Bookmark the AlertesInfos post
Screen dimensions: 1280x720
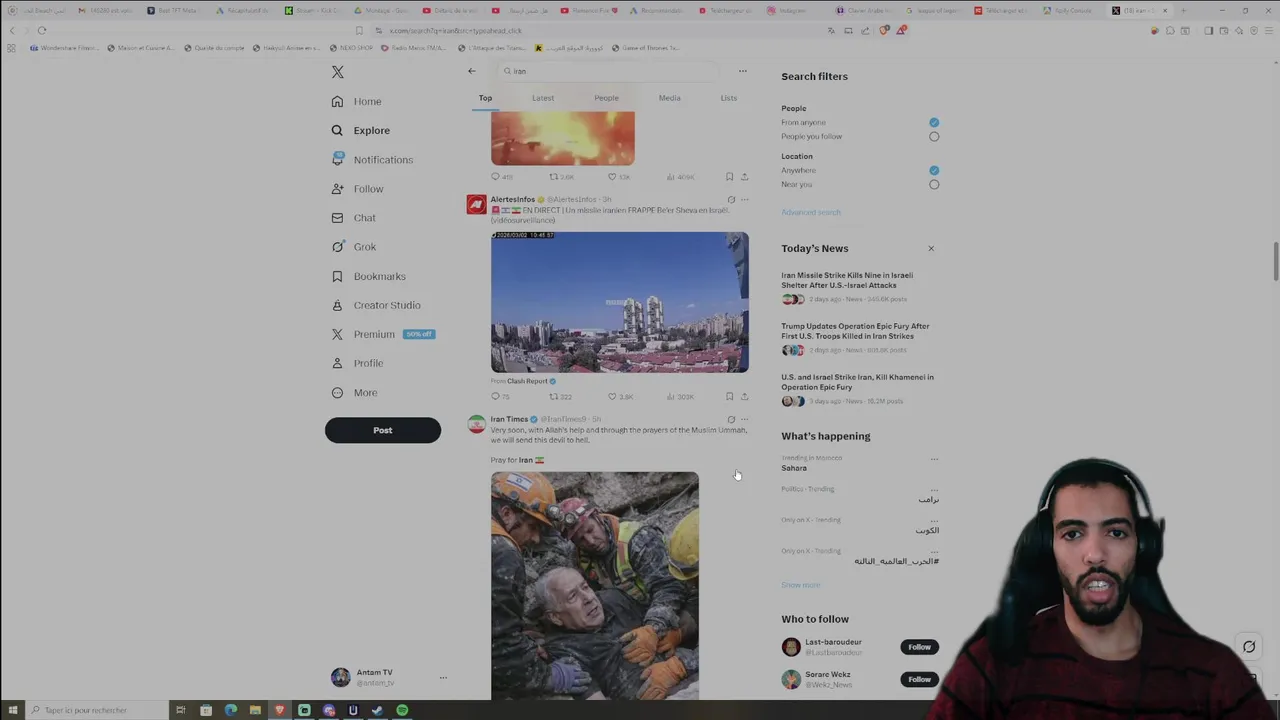(729, 397)
